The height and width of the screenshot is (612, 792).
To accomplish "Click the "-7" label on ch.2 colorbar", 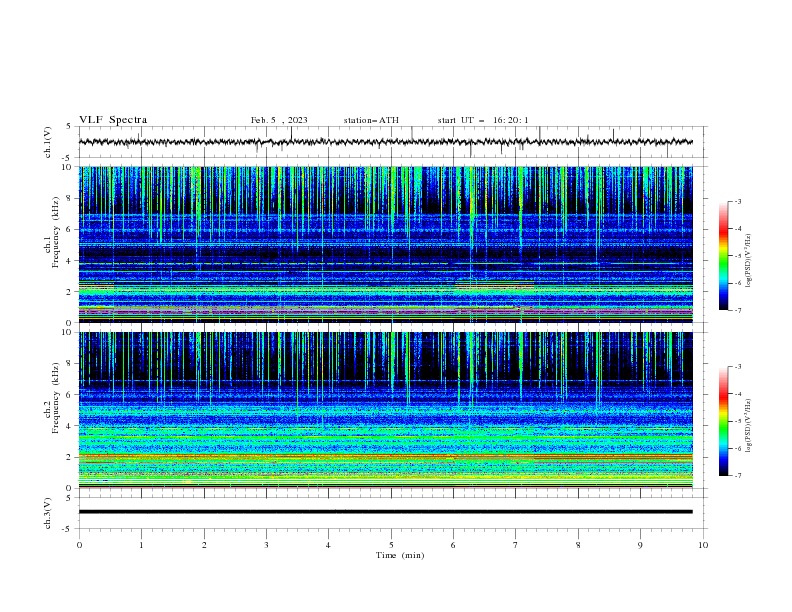I will coord(737,476).
